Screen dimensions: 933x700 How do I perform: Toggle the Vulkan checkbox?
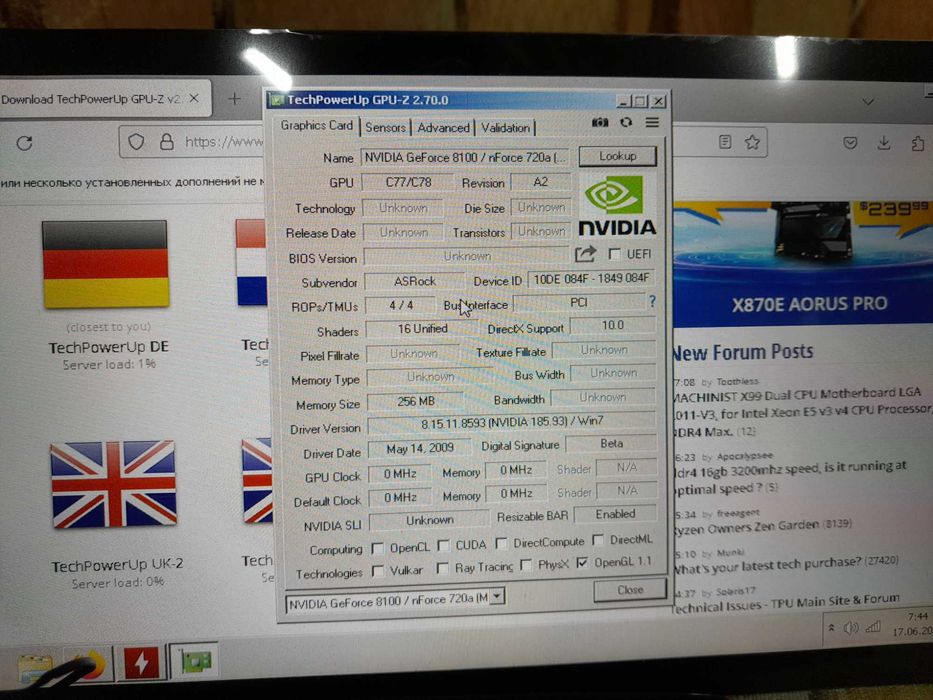tap(377, 570)
